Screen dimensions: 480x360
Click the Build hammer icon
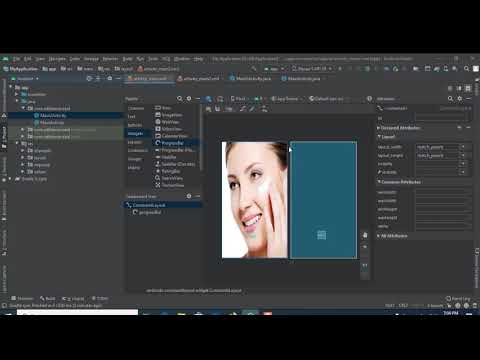tap(254, 69)
